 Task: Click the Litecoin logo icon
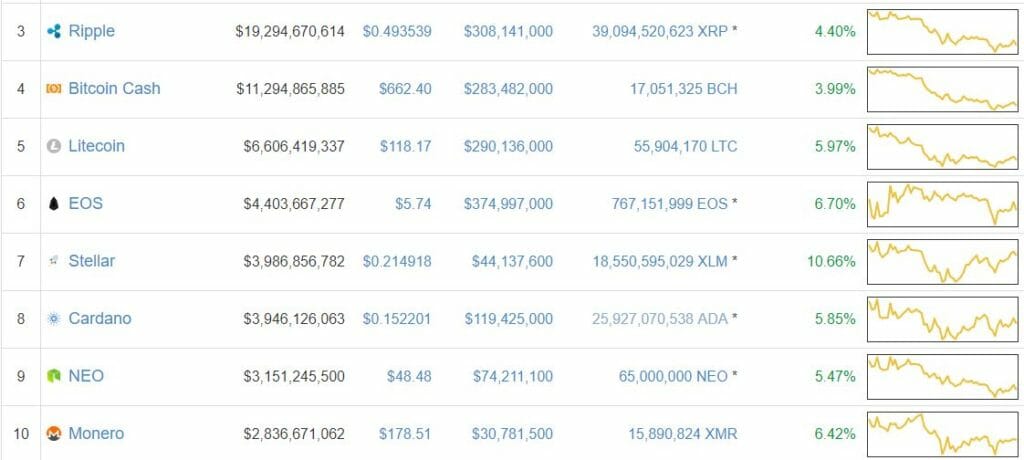pos(54,146)
